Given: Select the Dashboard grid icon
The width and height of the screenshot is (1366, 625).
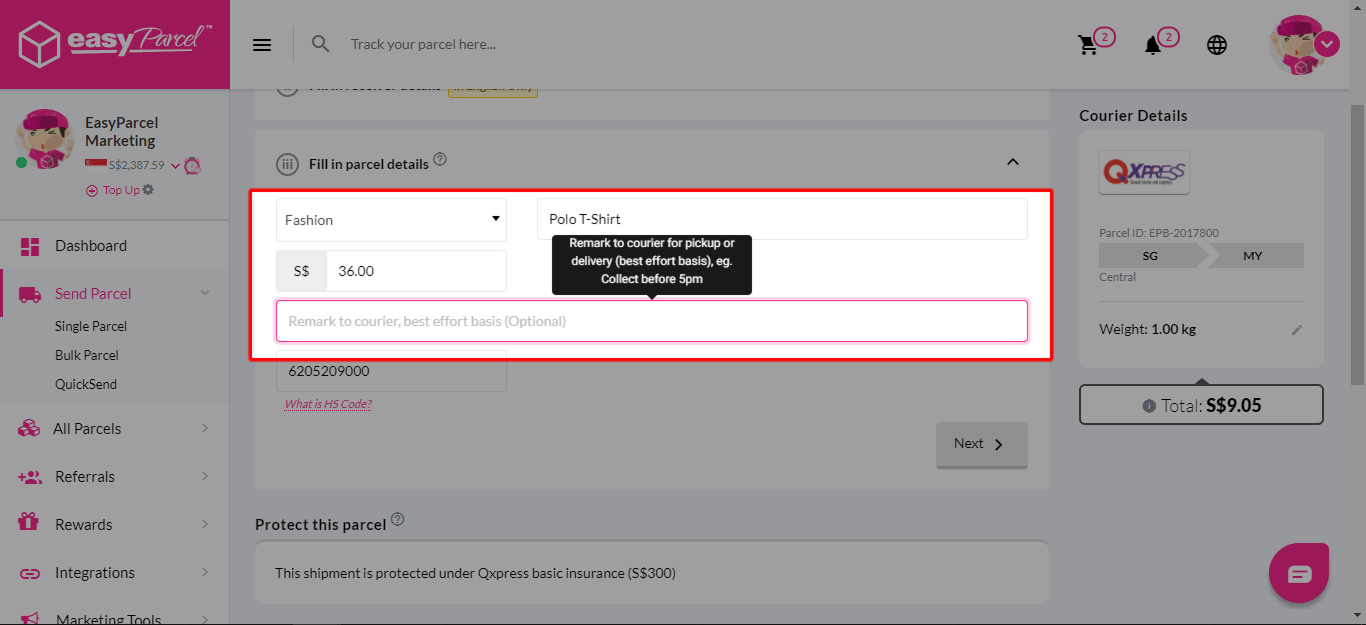Looking at the screenshot, I should pos(30,245).
